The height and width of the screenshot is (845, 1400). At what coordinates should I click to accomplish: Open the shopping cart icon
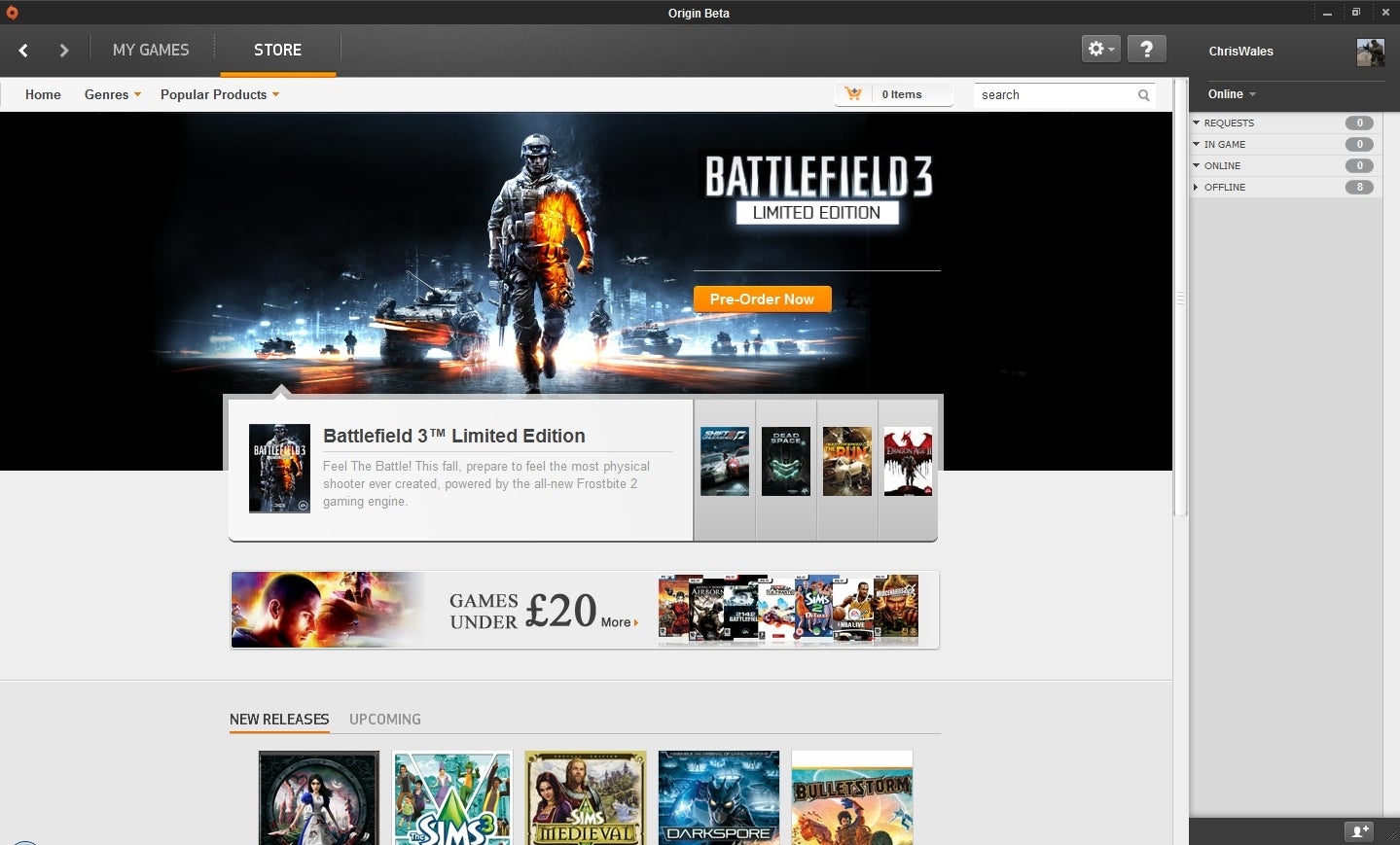coord(853,94)
